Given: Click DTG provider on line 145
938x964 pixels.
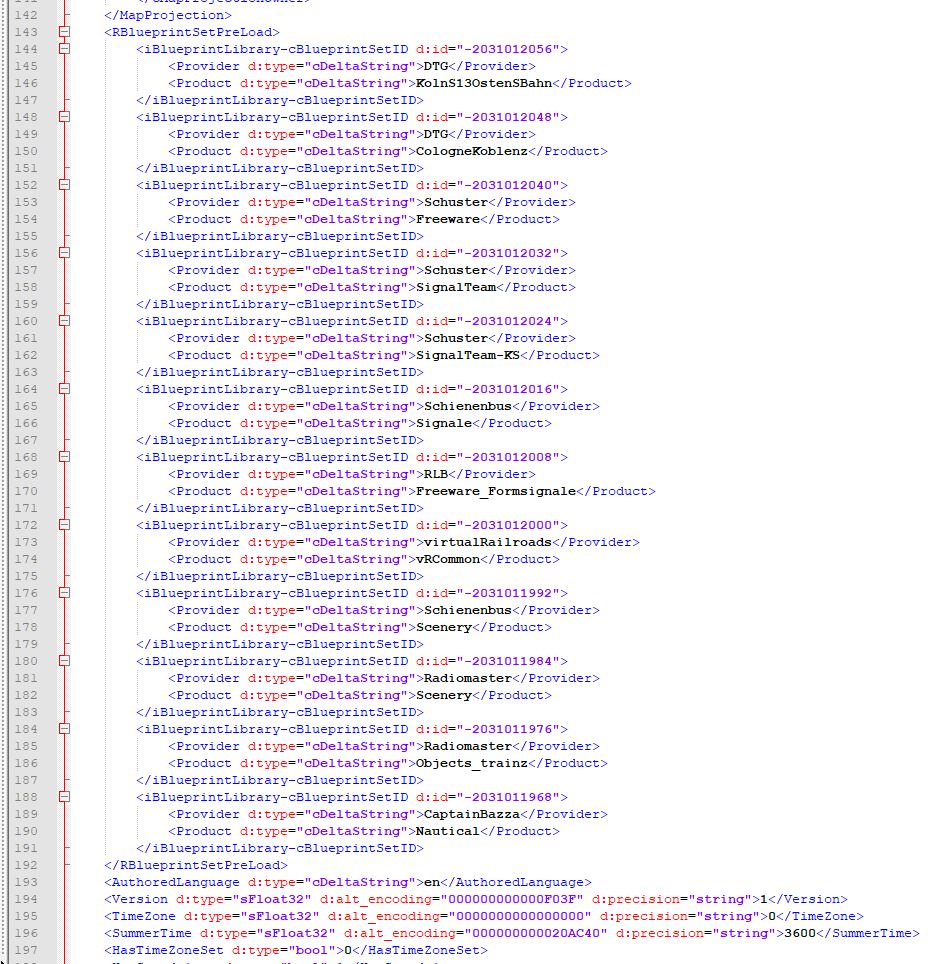Looking at the screenshot, I should 436,66.
